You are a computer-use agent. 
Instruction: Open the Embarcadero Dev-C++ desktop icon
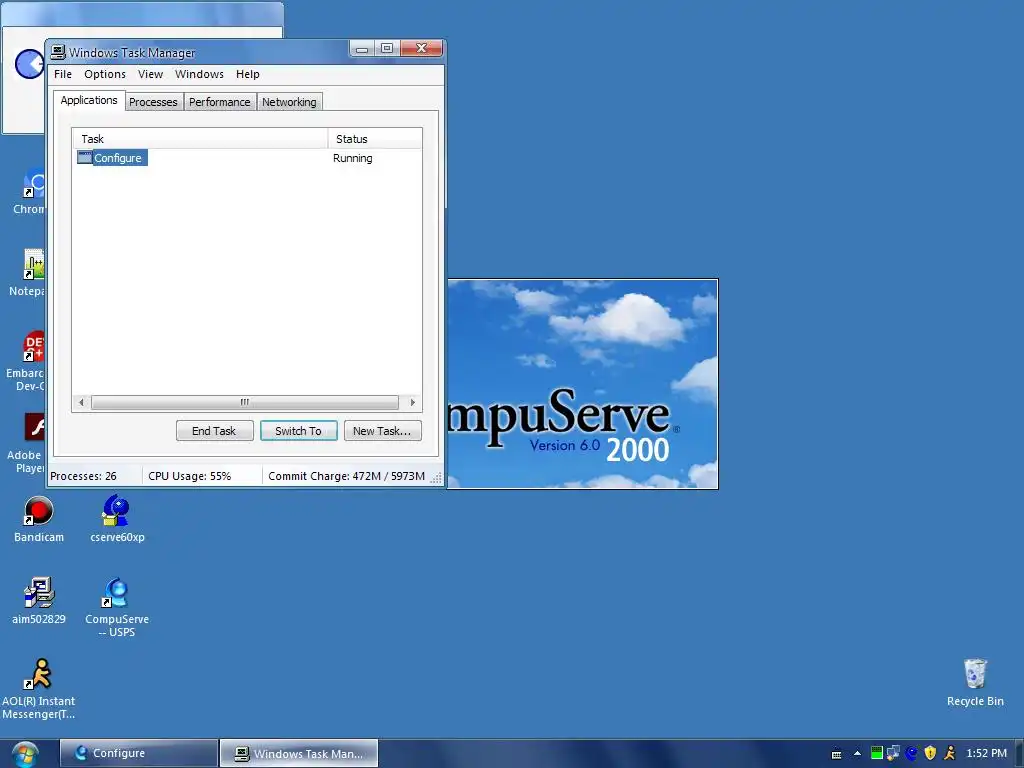(26, 361)
